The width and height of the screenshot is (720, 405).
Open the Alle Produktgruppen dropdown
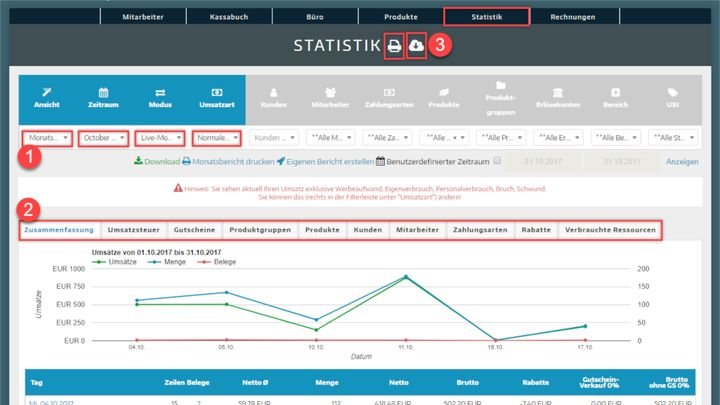tap(501, 138)
